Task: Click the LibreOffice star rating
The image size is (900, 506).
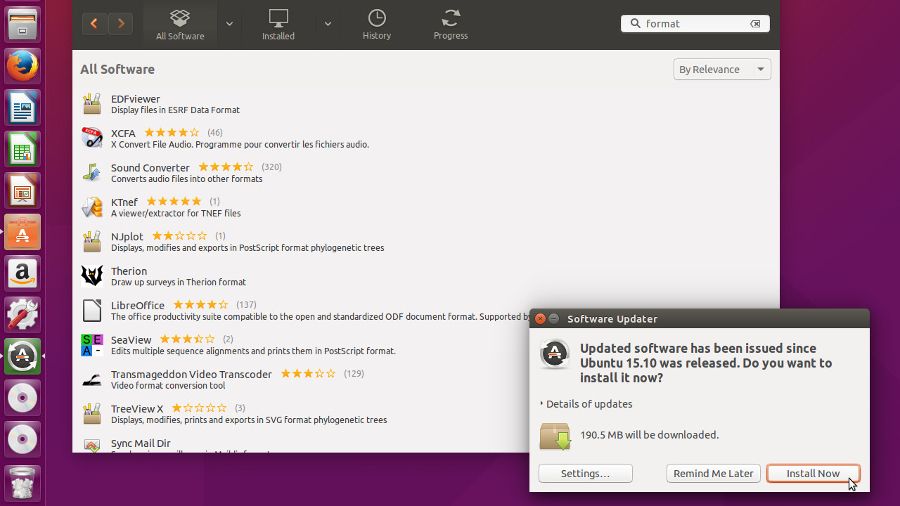Action: click(201, 305)
